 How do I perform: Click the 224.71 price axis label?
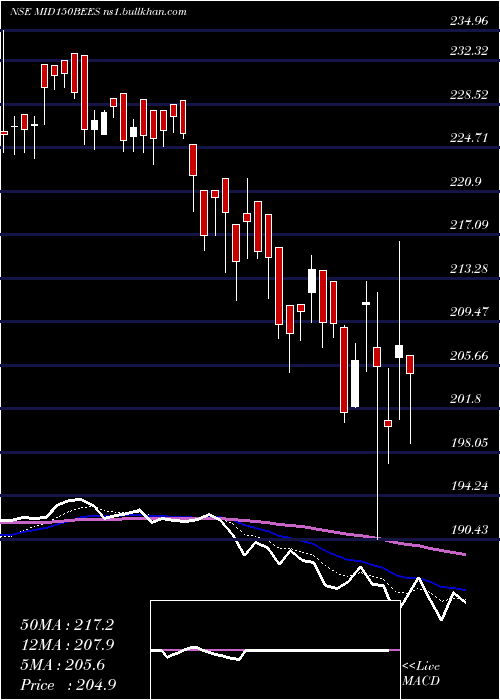(x=468, y=138)
